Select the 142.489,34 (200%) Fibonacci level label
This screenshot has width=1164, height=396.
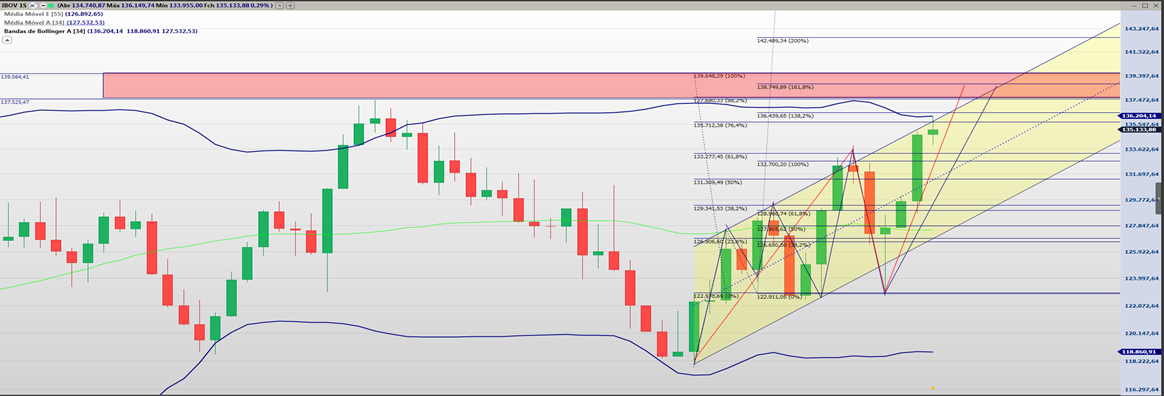click(x=783, y=41)
